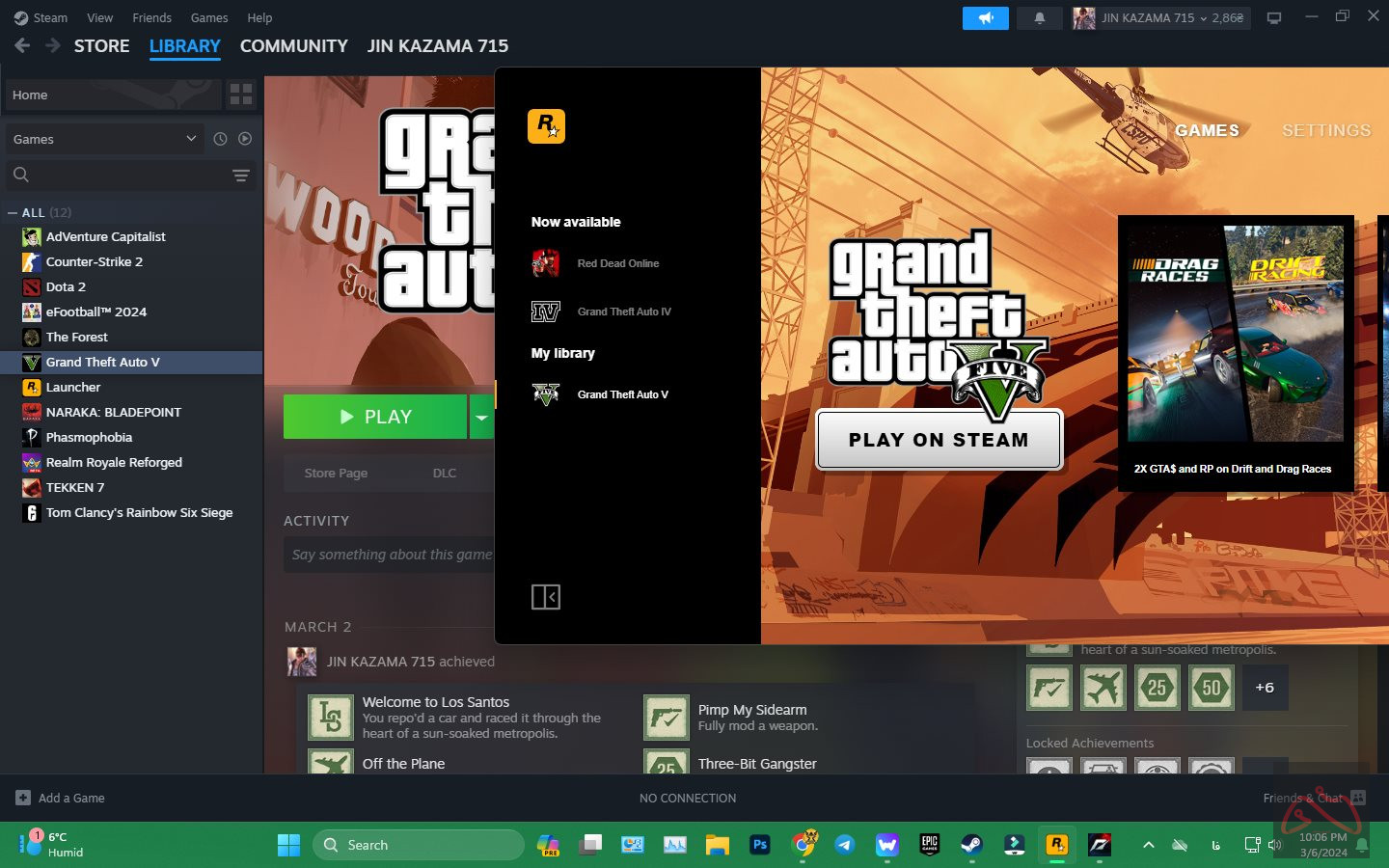The width and height of the screenshot is (1389, 868).
Task: Collapse the ALL (12) games list
Action: pyautogui.click(x=12, y=212)
